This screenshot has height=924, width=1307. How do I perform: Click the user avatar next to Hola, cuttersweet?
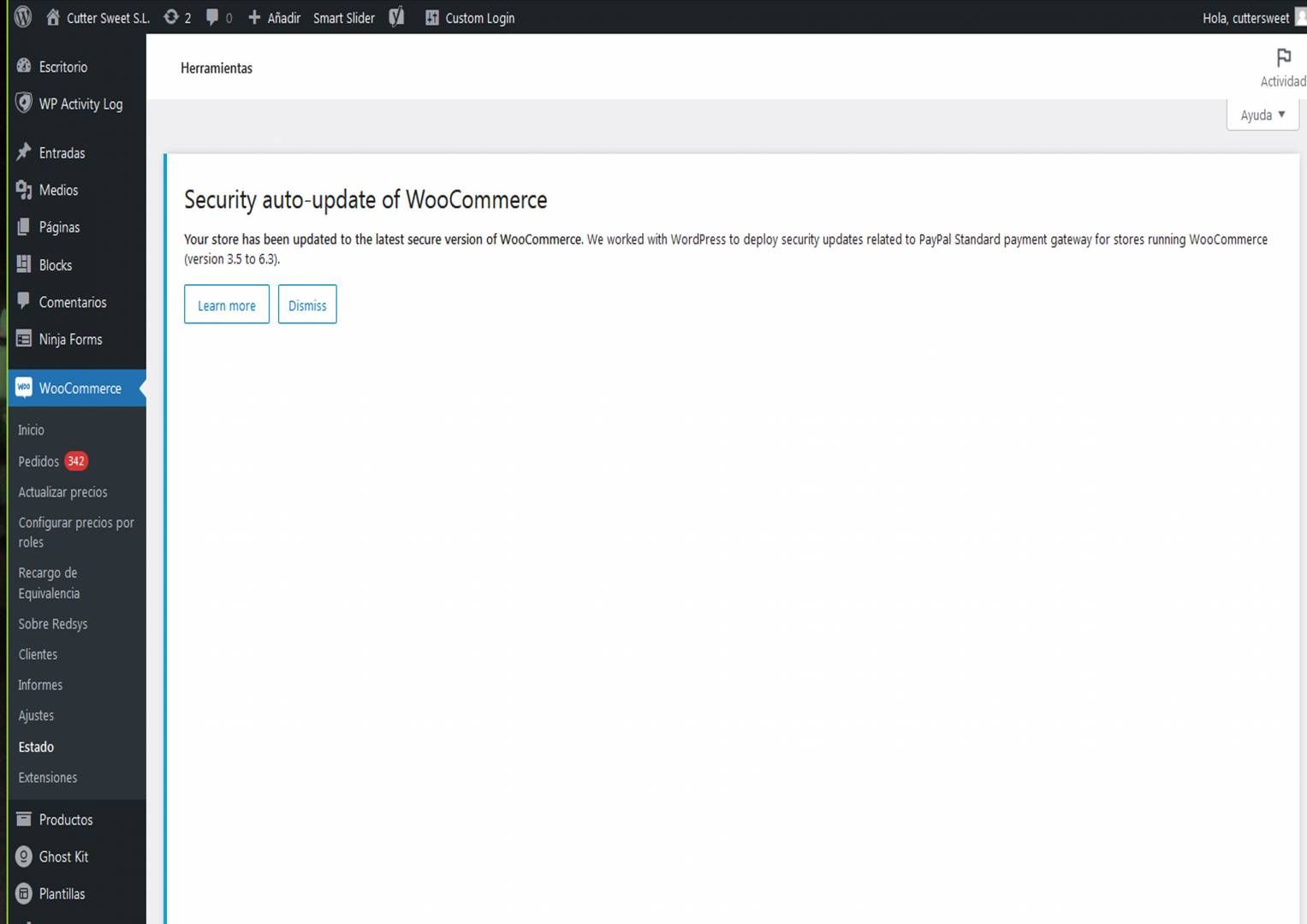pos(1301,17)
